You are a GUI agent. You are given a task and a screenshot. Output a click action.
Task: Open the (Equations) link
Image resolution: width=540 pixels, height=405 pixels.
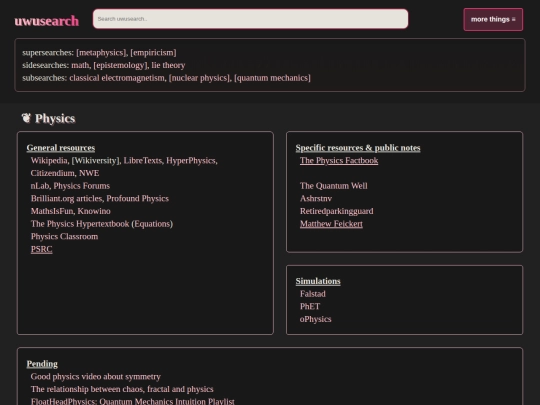[152, 224]
